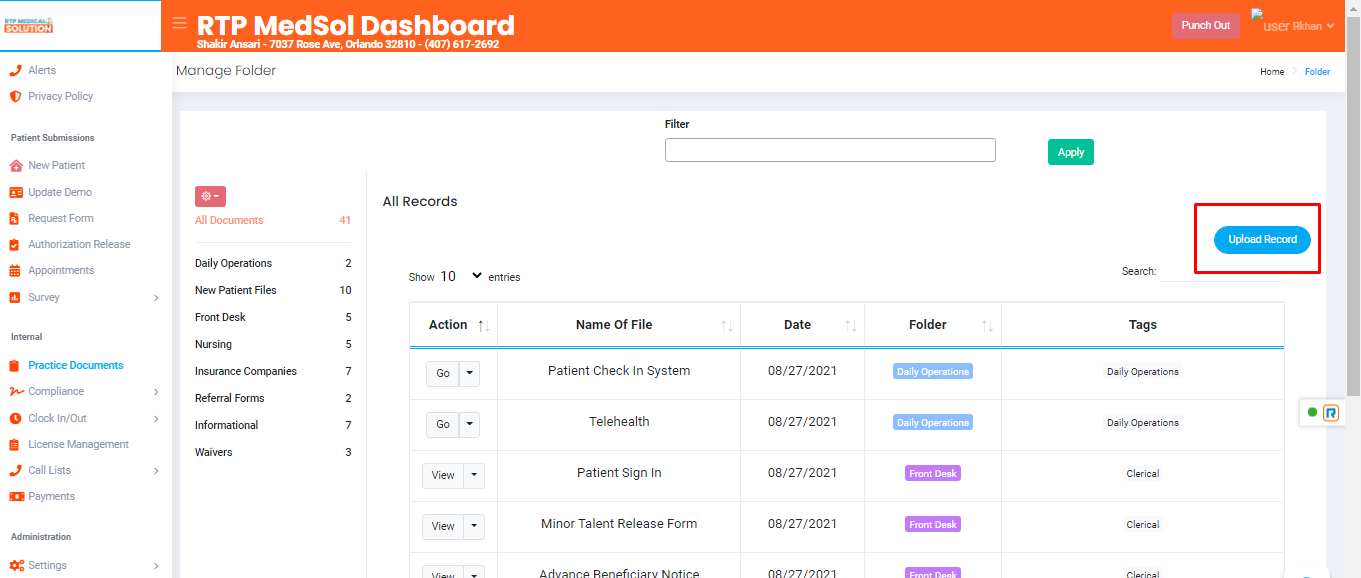The height and width of the screenshot is (578, 1361).
Task: Click into the table Search field
Action: (x=1222, y=272)
